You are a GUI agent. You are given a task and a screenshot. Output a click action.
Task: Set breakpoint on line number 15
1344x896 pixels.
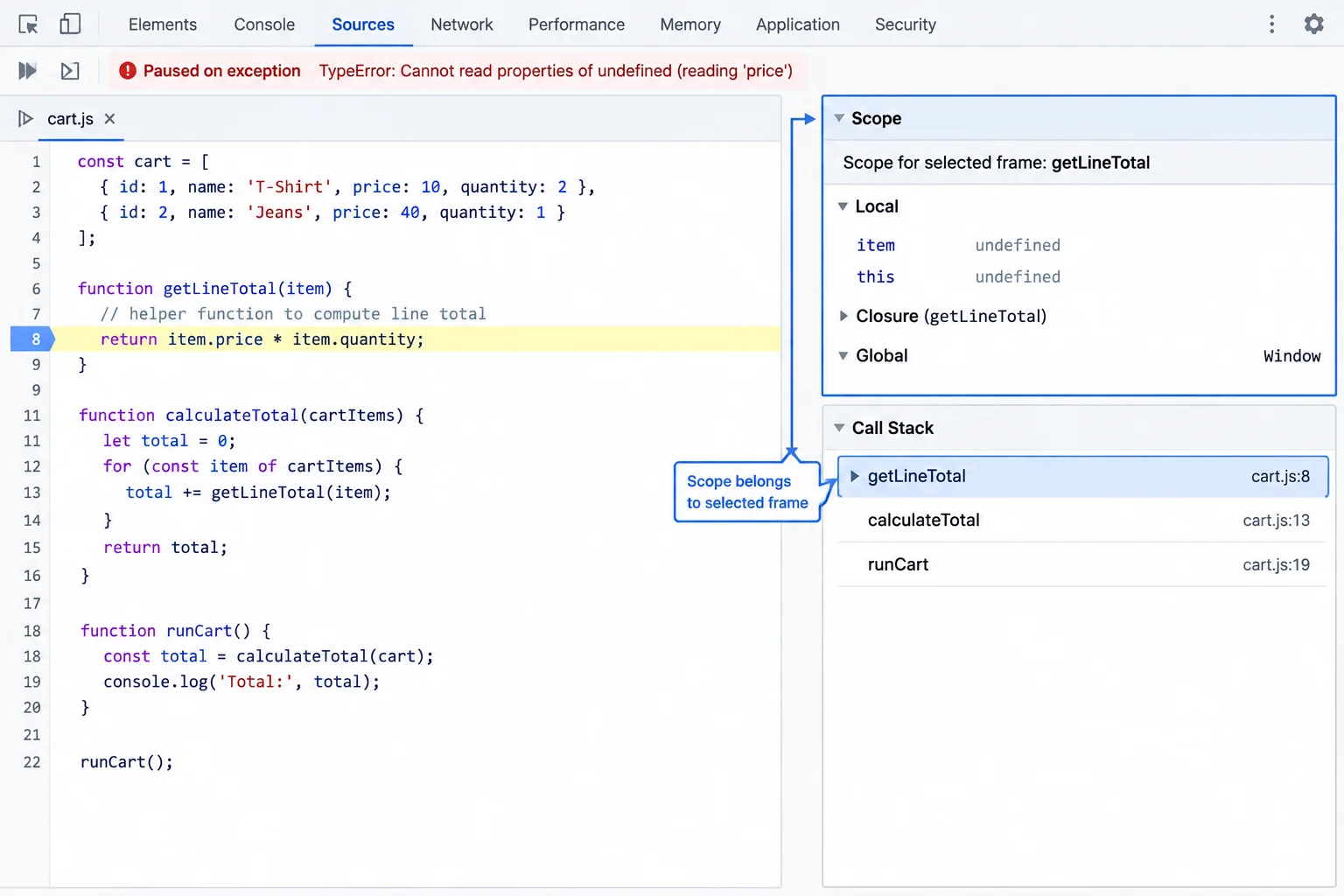click(32, 548)
